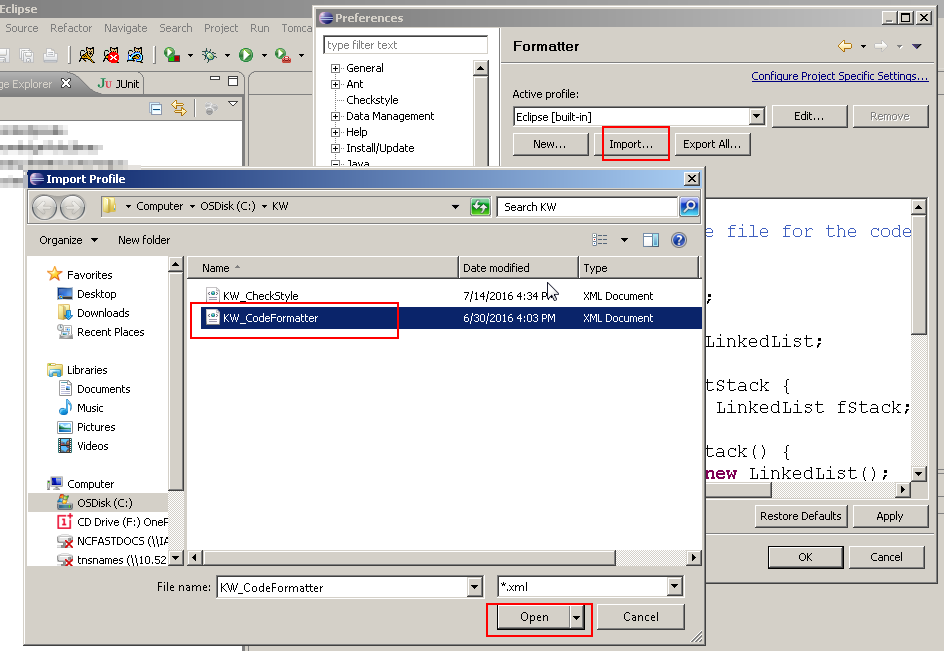This screenshot has height=651, width=944.
Task: Click the Stop Tomcat cat icon
Action: (110, 54)
